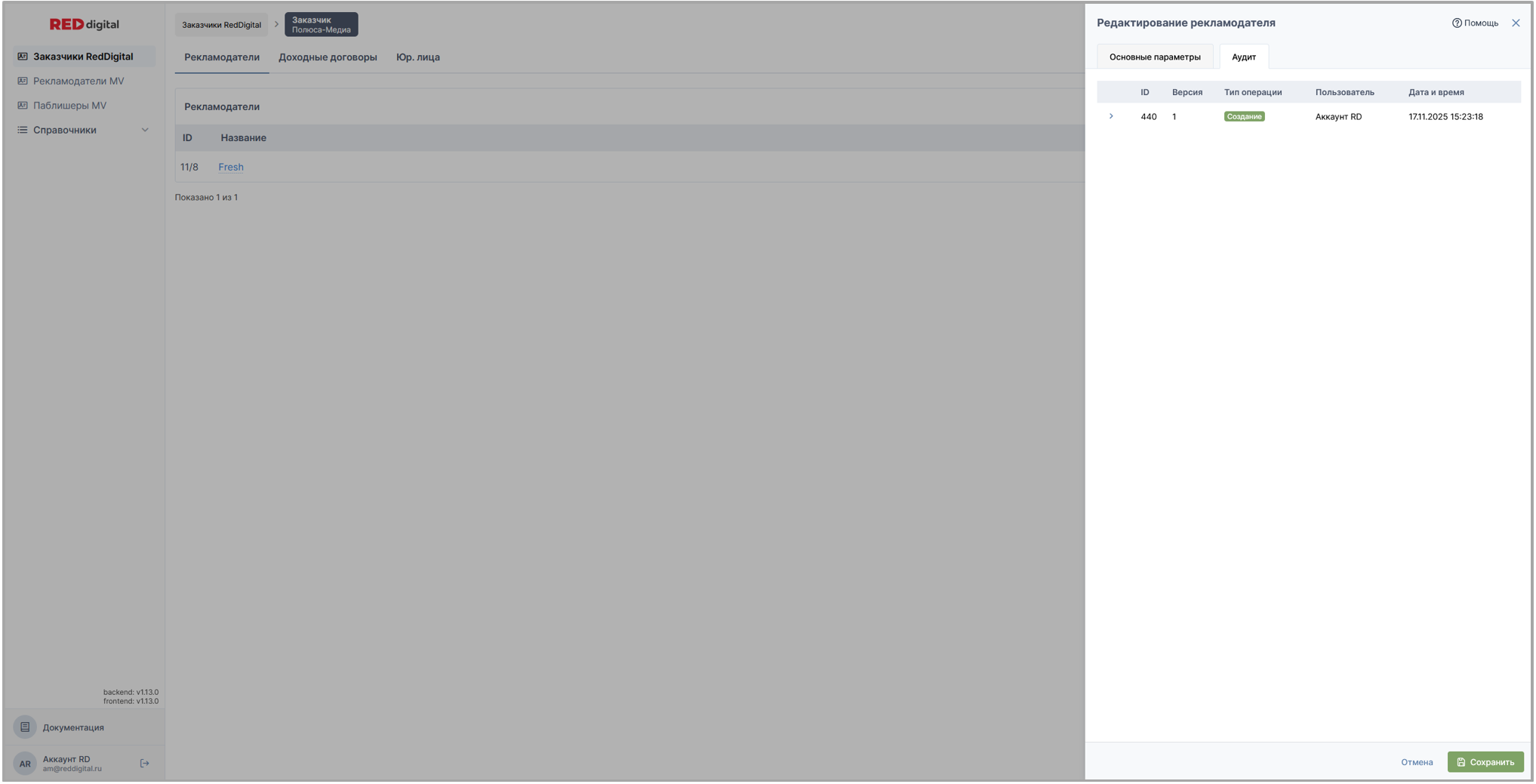Viewport: 1536px width, 784px height.
Task: Click the Паблишеры MV sidebar icon
Action: [23, 106]
